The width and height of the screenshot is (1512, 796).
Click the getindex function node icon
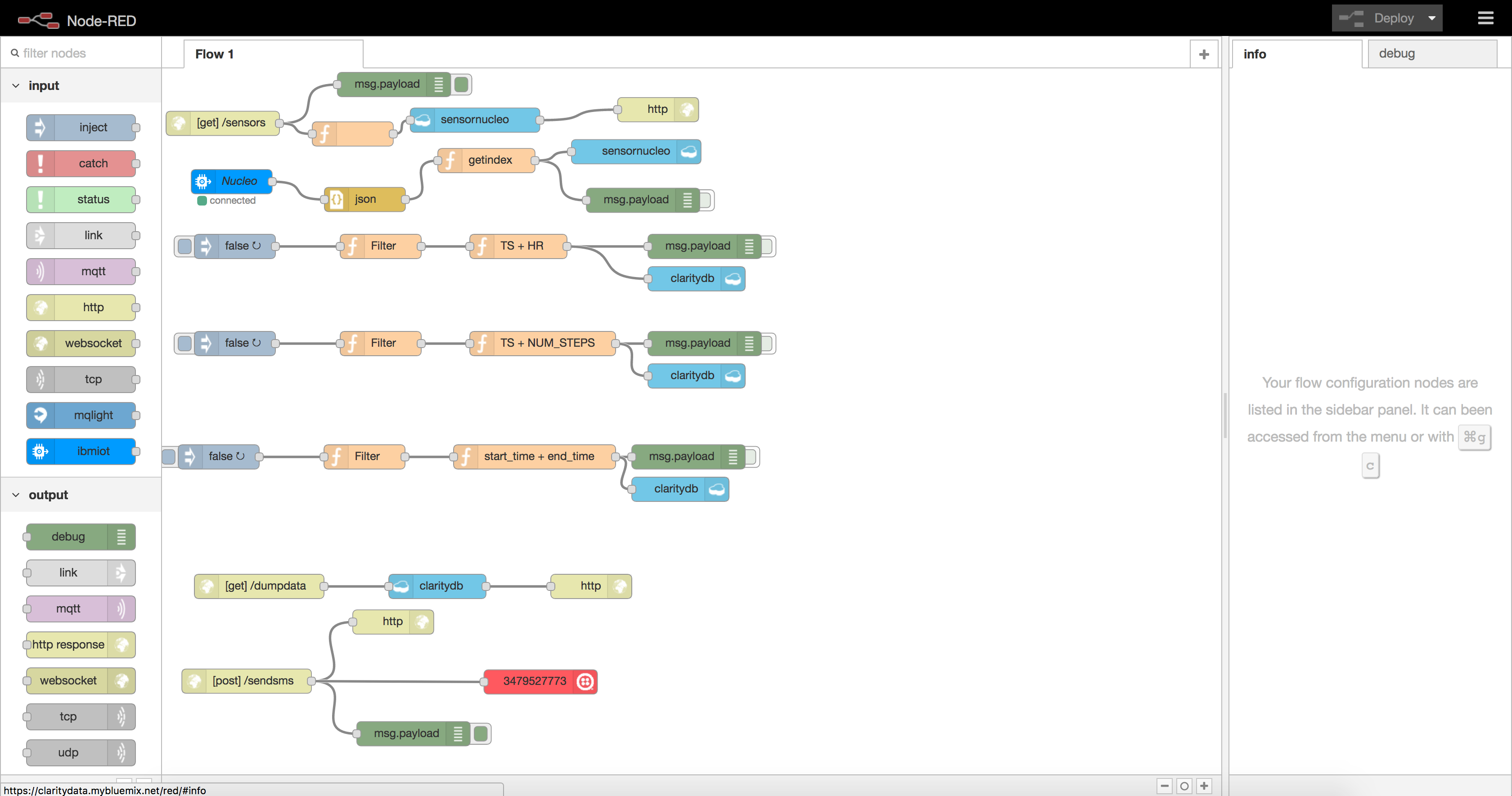[450, 160]
